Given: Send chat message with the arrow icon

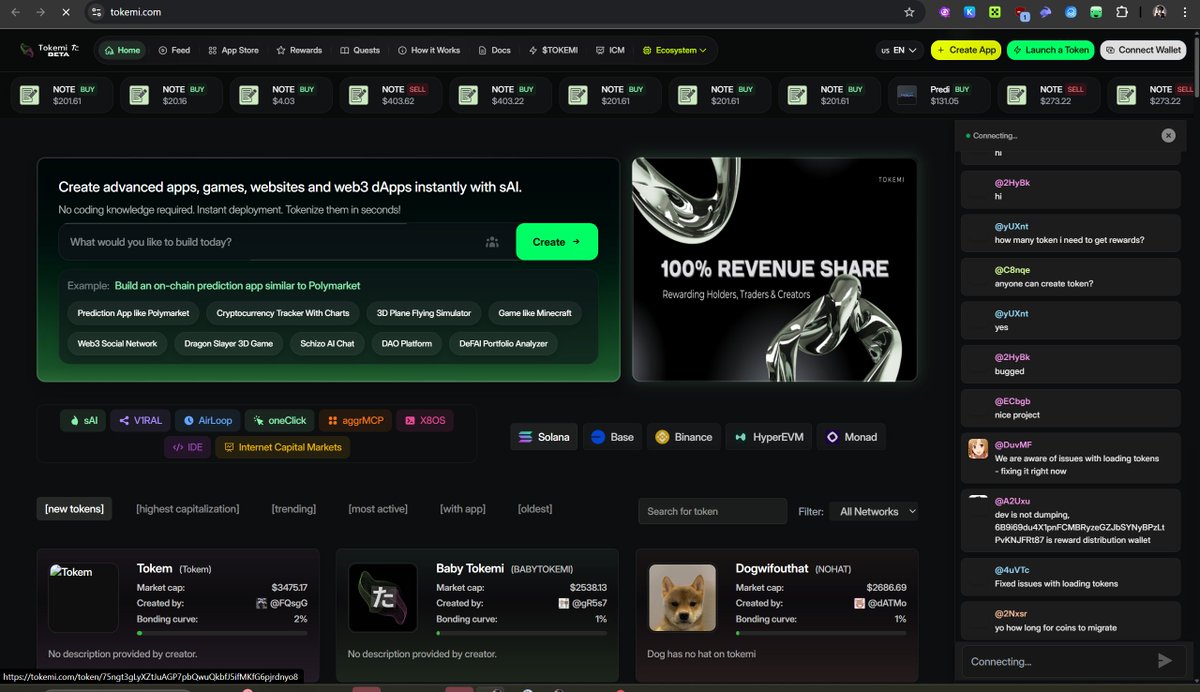Looking at the screenshot, I should tap(1164, 660).
